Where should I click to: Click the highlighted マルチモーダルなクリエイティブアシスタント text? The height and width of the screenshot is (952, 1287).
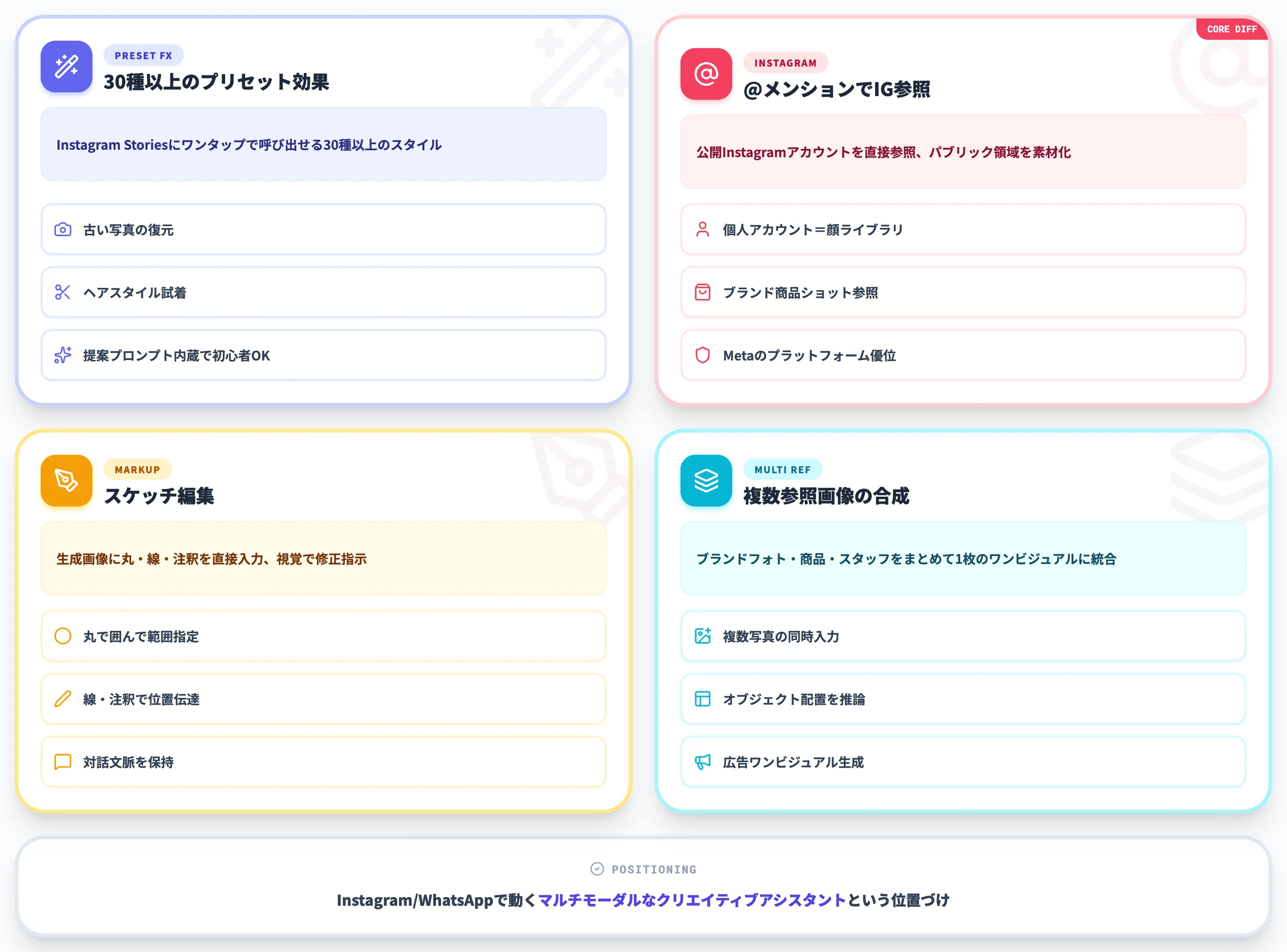tap(692, 900)
